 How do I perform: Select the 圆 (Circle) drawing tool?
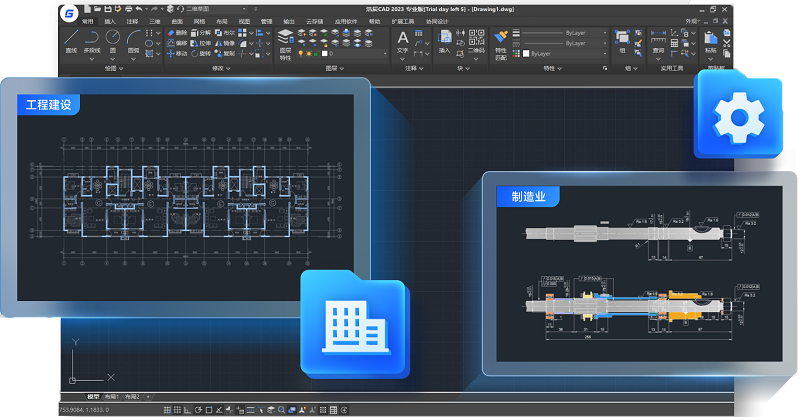(x=112, y=38)
